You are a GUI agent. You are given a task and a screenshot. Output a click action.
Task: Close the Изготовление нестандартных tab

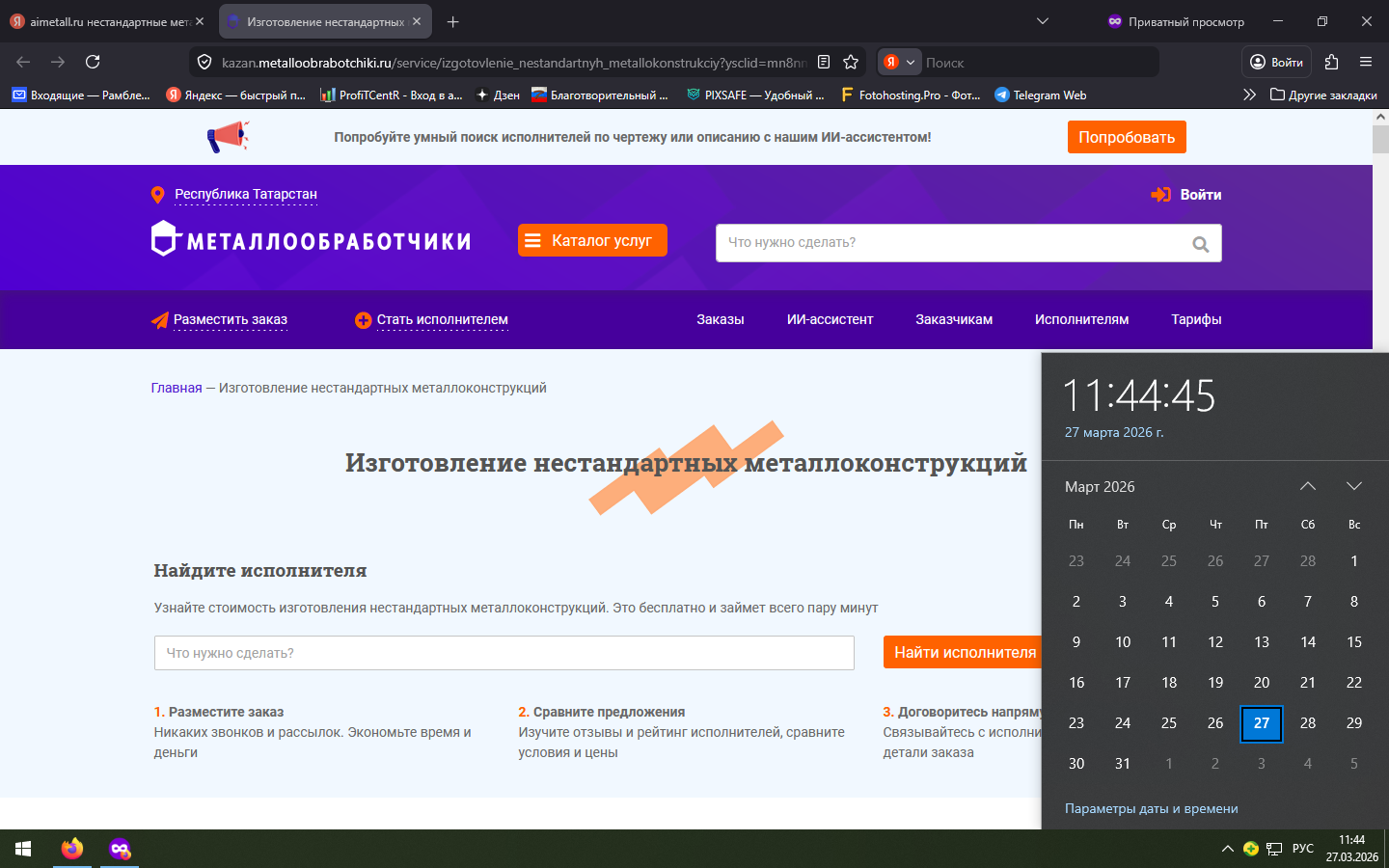click(417, 21)
